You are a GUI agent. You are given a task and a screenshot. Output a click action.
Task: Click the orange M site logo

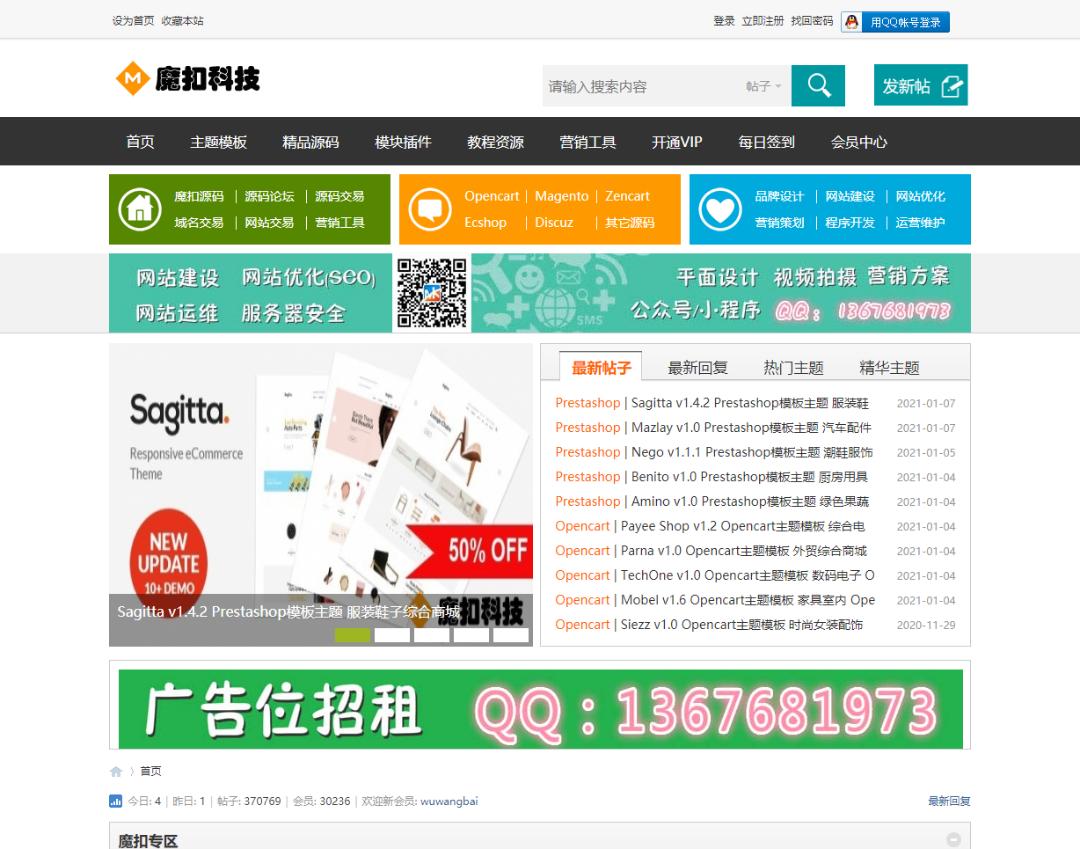pyautogui.click(x=132, y=78)
